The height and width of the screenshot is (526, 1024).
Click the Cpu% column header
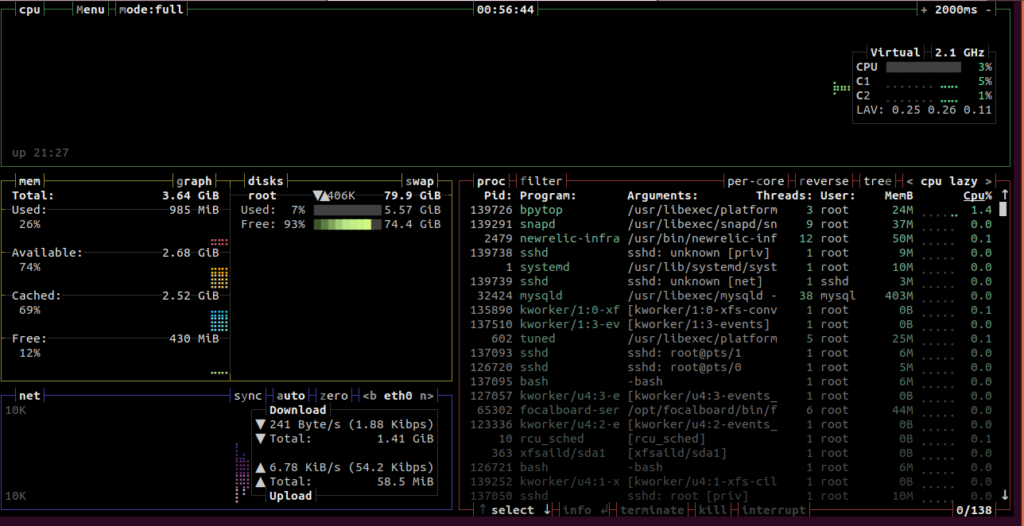[x=978, y=195]
